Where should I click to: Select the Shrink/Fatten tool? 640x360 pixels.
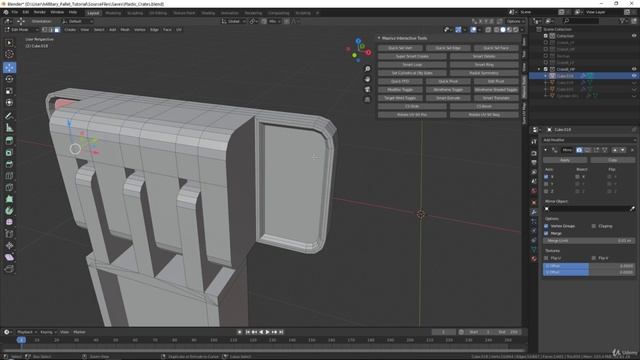pos(9,245)
